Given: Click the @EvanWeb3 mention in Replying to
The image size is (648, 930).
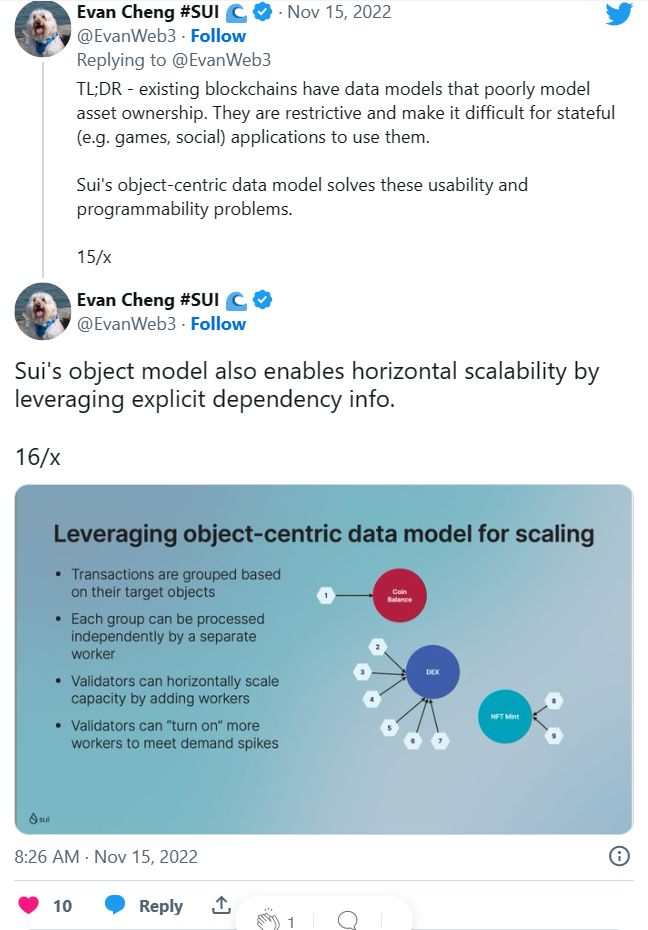Looking at the screenshot, I should [x=224, y=60].
